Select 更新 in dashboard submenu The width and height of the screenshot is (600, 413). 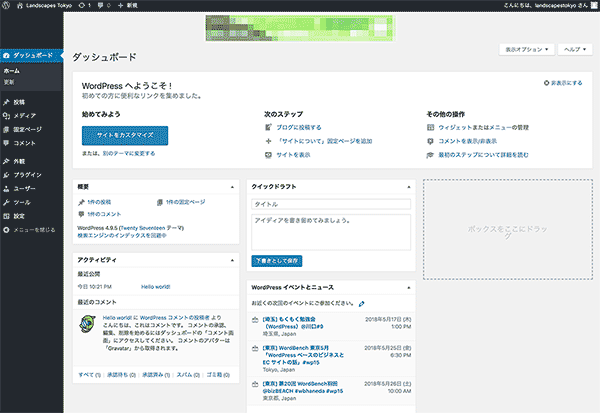click(9, 82)
